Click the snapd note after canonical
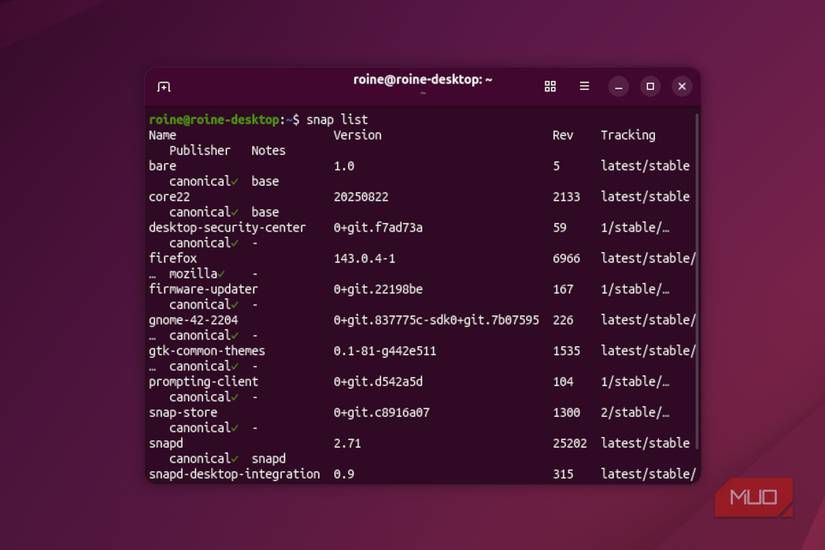 point(268,458)
